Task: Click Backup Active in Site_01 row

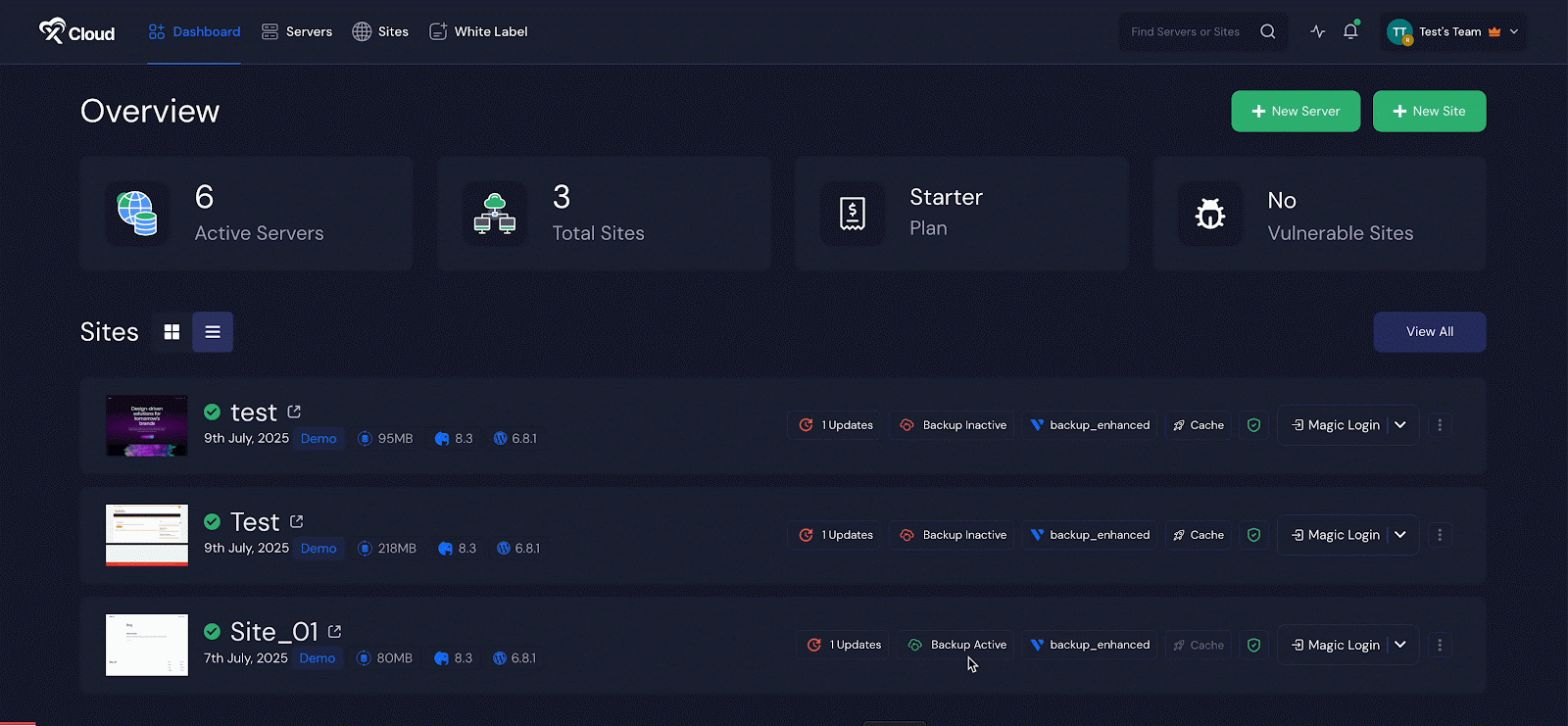Action: pos(956,645)
